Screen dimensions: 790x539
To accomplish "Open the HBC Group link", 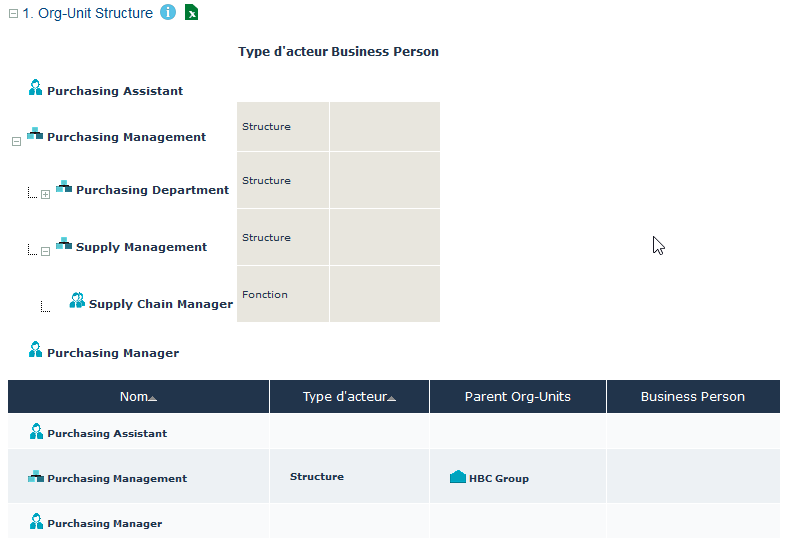I will [x=498, y=479].
